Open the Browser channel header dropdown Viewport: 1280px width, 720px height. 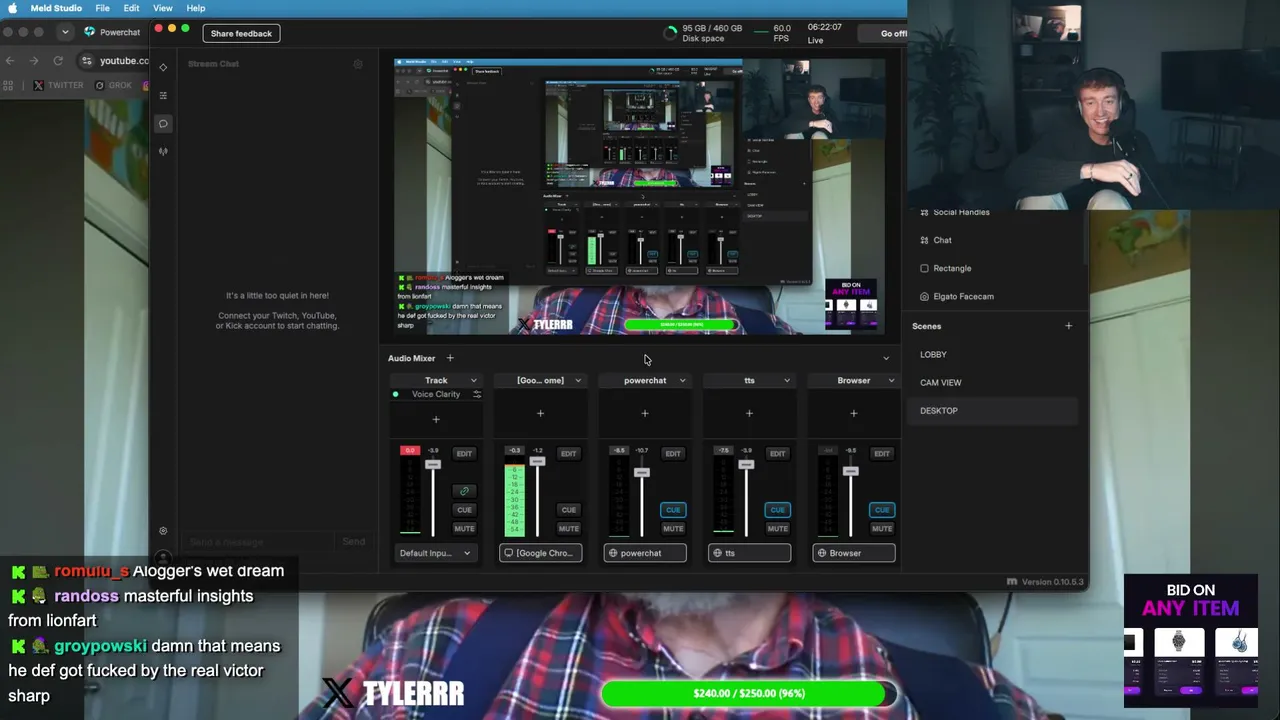pos(891,381)
